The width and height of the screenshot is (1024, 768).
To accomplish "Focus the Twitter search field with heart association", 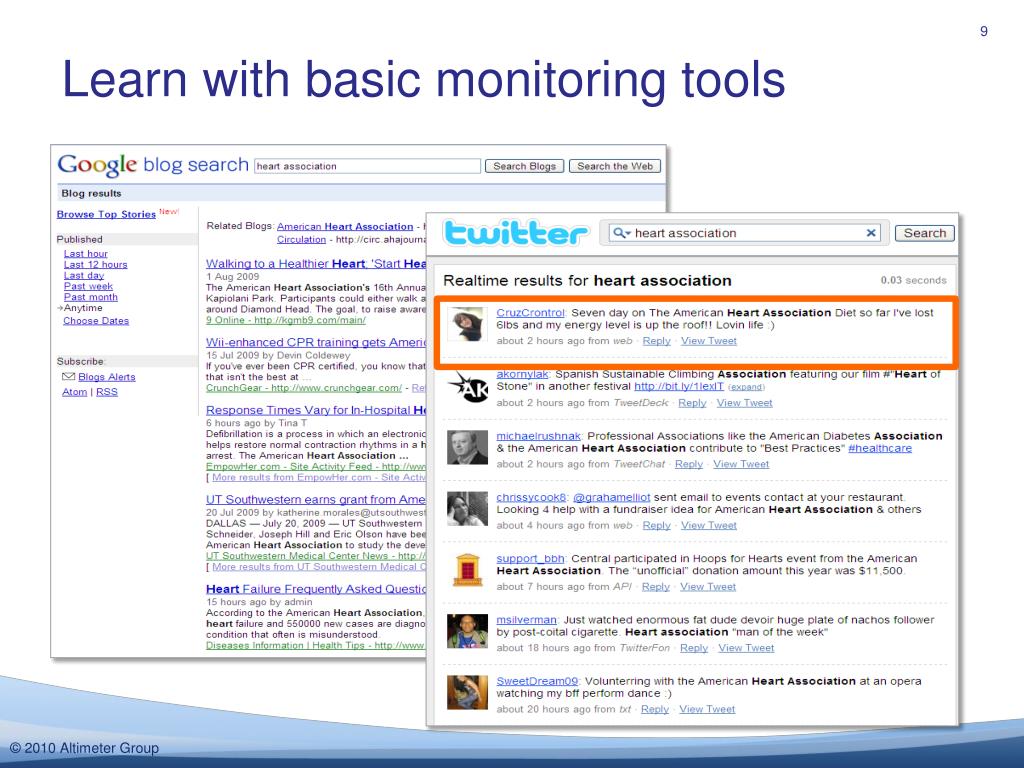I will pos(744,233).
